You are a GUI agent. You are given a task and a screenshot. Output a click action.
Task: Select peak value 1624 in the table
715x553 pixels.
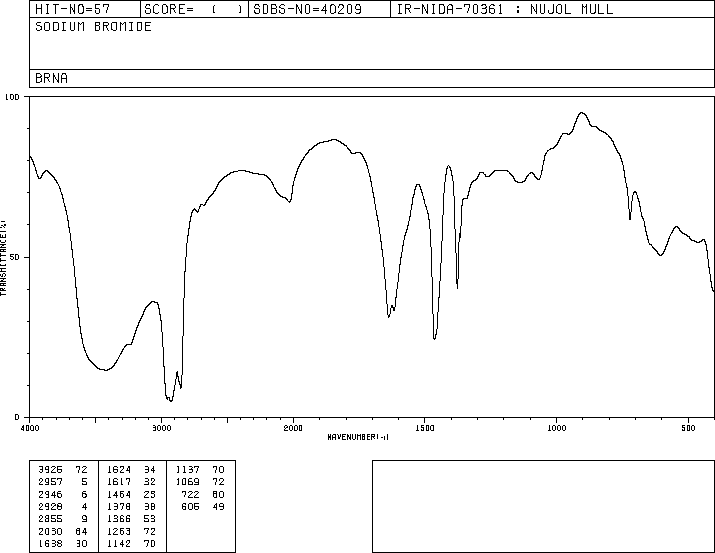click(x=119, y=470)
